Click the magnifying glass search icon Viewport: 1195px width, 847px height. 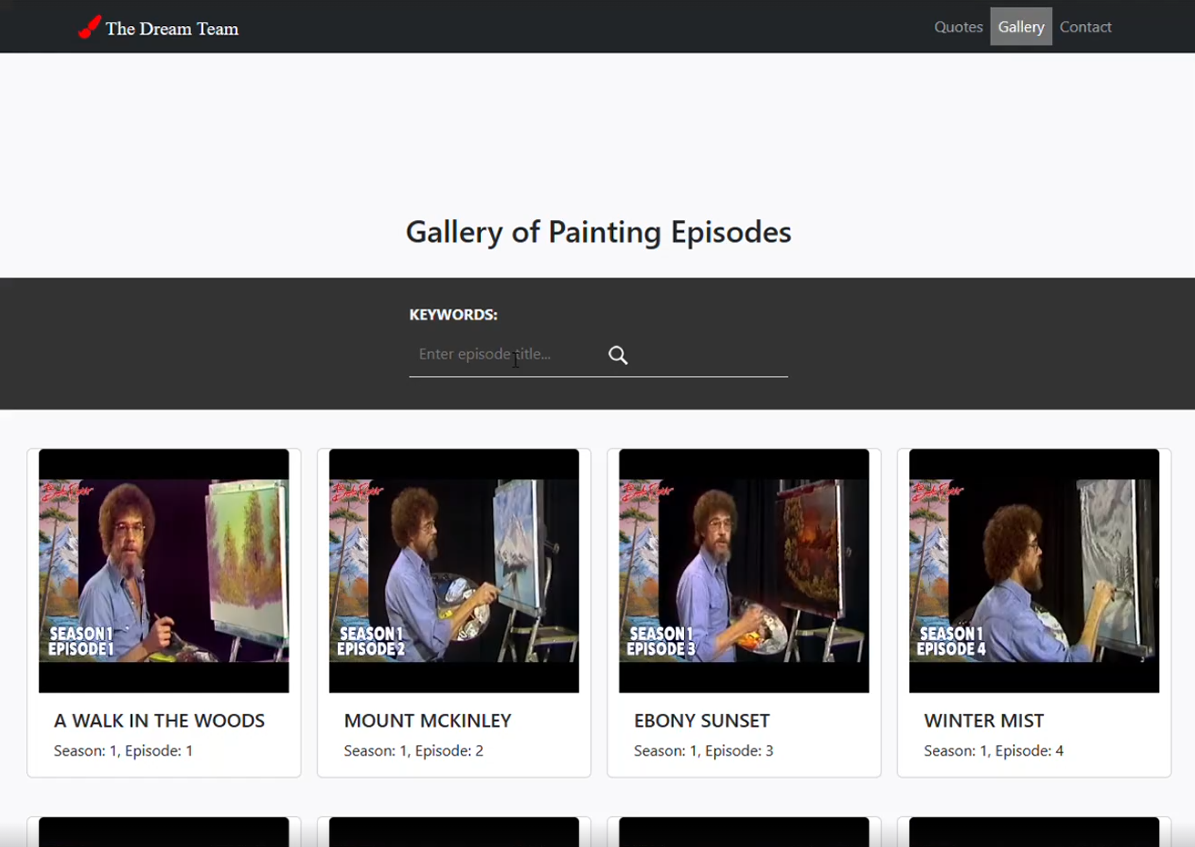618,355
